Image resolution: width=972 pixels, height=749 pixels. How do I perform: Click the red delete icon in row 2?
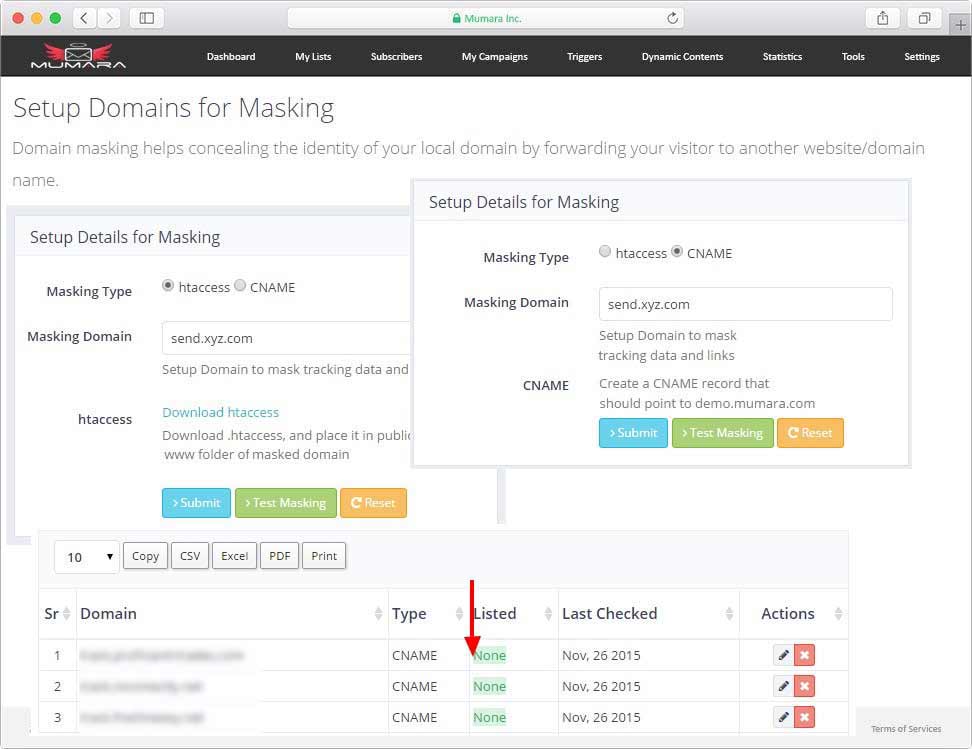coord(805,686)
